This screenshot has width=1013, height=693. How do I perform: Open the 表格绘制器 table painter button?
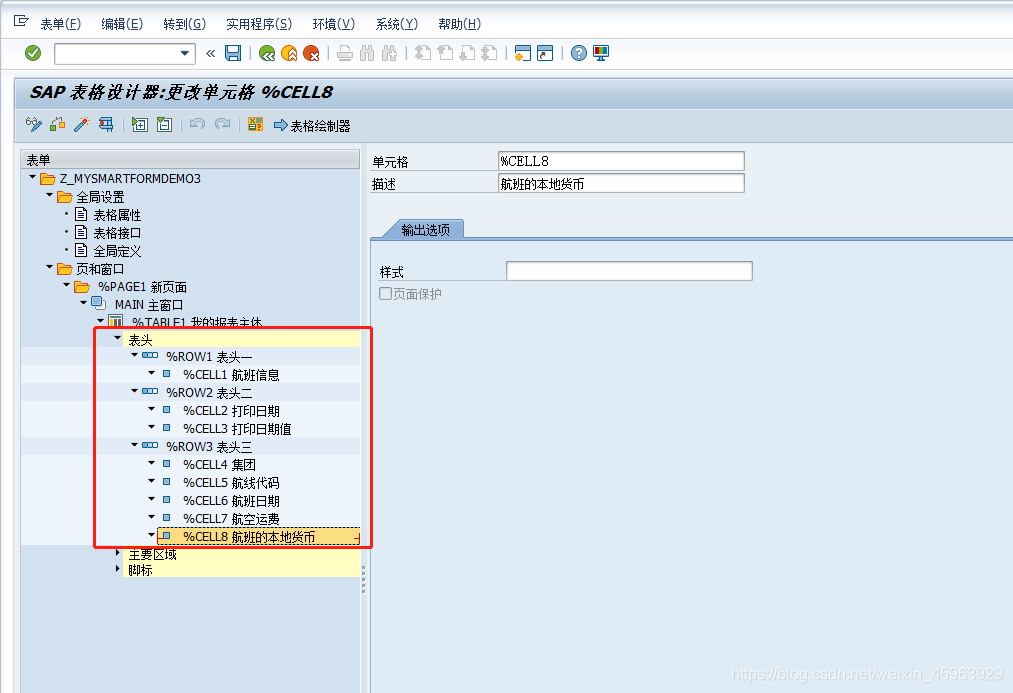tap(312, 125)
